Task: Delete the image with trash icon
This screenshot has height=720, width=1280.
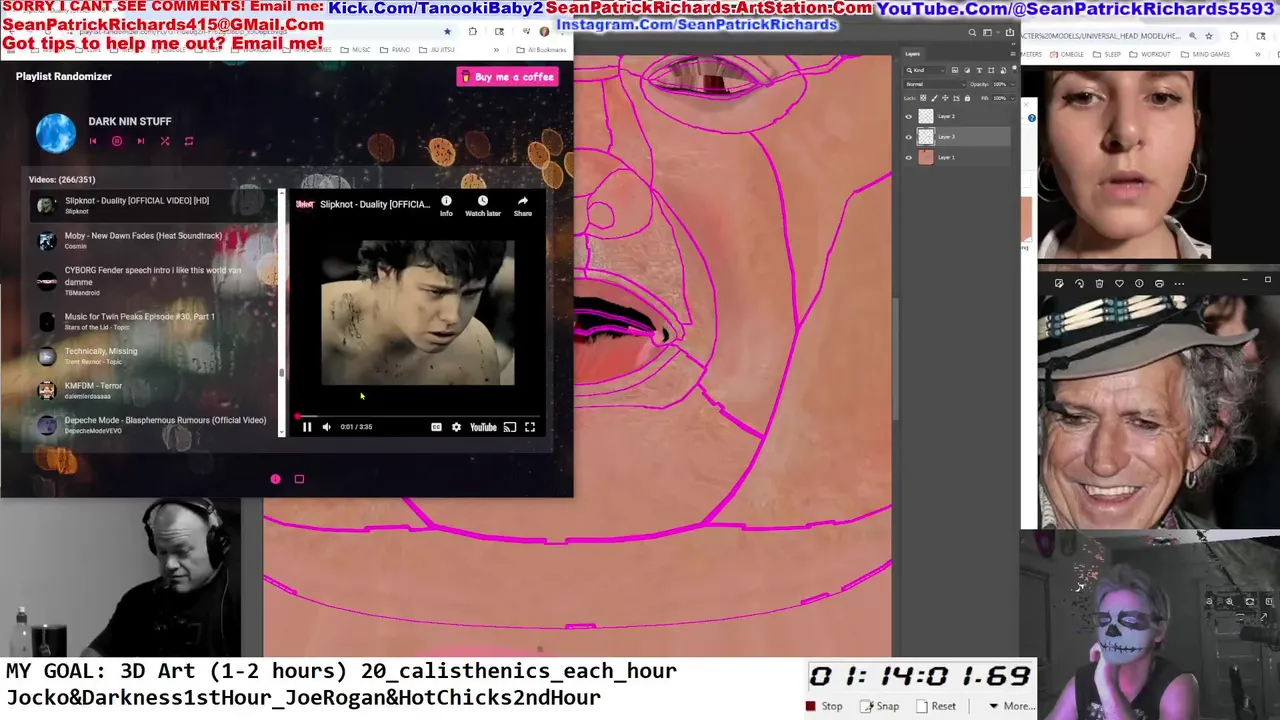Action: click(1099, 283)
